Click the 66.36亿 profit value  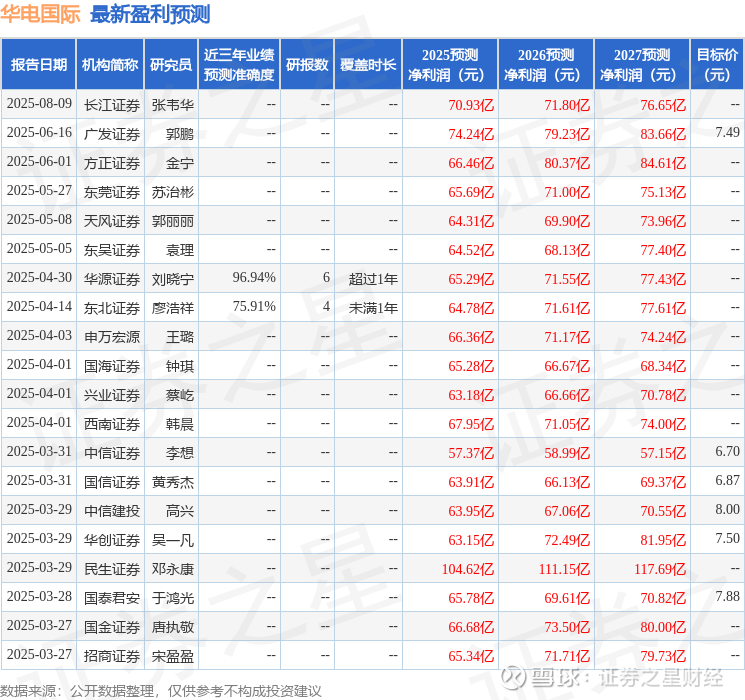click(471, 337)
